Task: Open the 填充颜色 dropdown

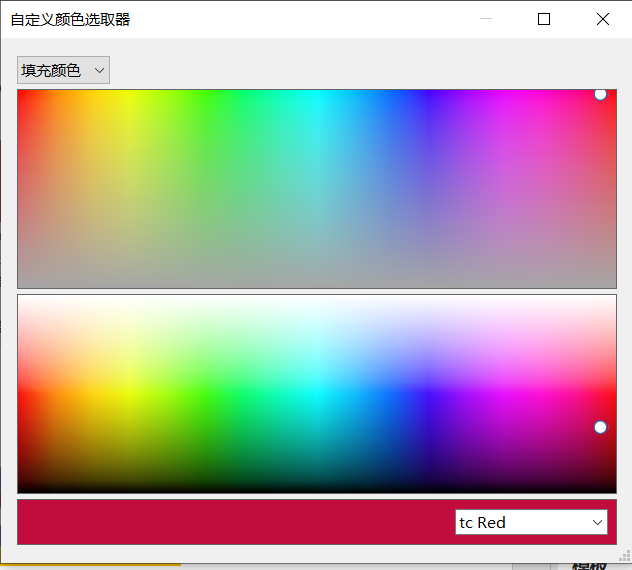Action: 63,70
